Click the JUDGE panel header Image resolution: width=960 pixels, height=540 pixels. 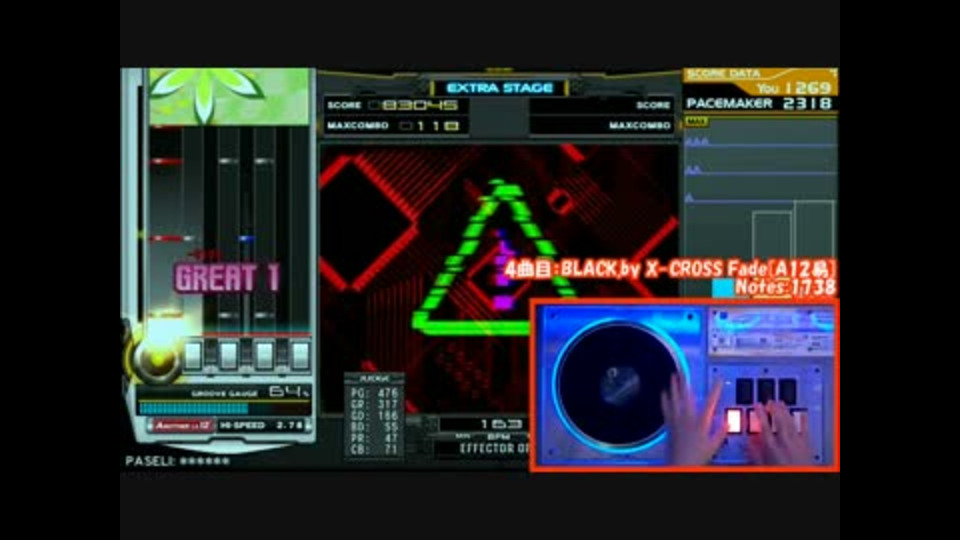point(374,379)
